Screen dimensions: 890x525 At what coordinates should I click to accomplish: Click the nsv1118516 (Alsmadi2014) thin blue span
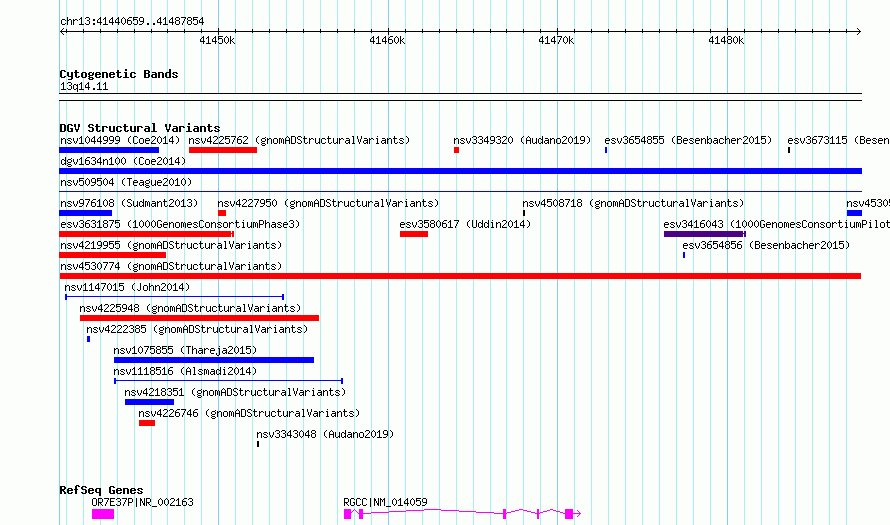pos(228,381)
